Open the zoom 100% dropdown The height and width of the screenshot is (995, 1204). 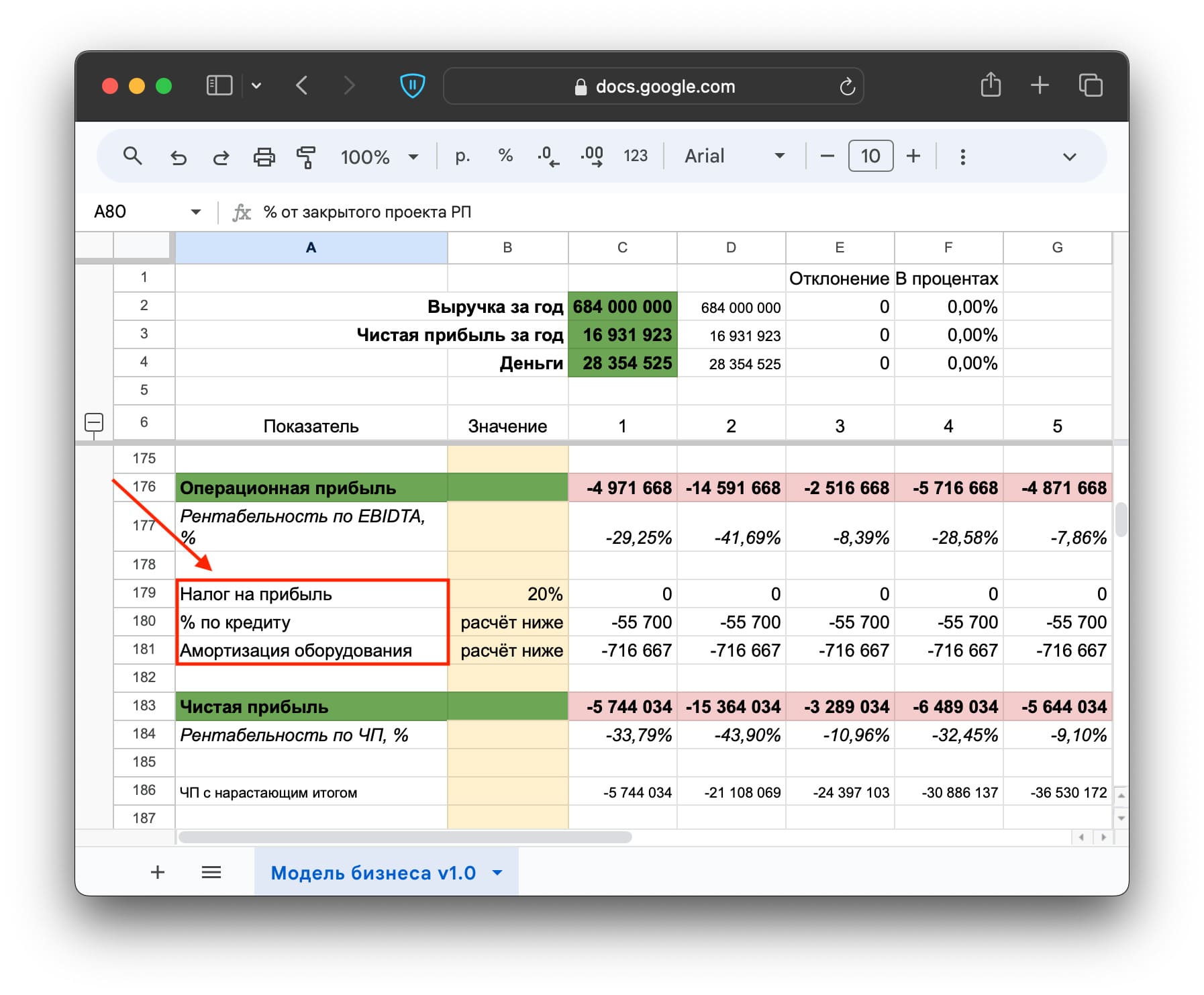(379, 157)
